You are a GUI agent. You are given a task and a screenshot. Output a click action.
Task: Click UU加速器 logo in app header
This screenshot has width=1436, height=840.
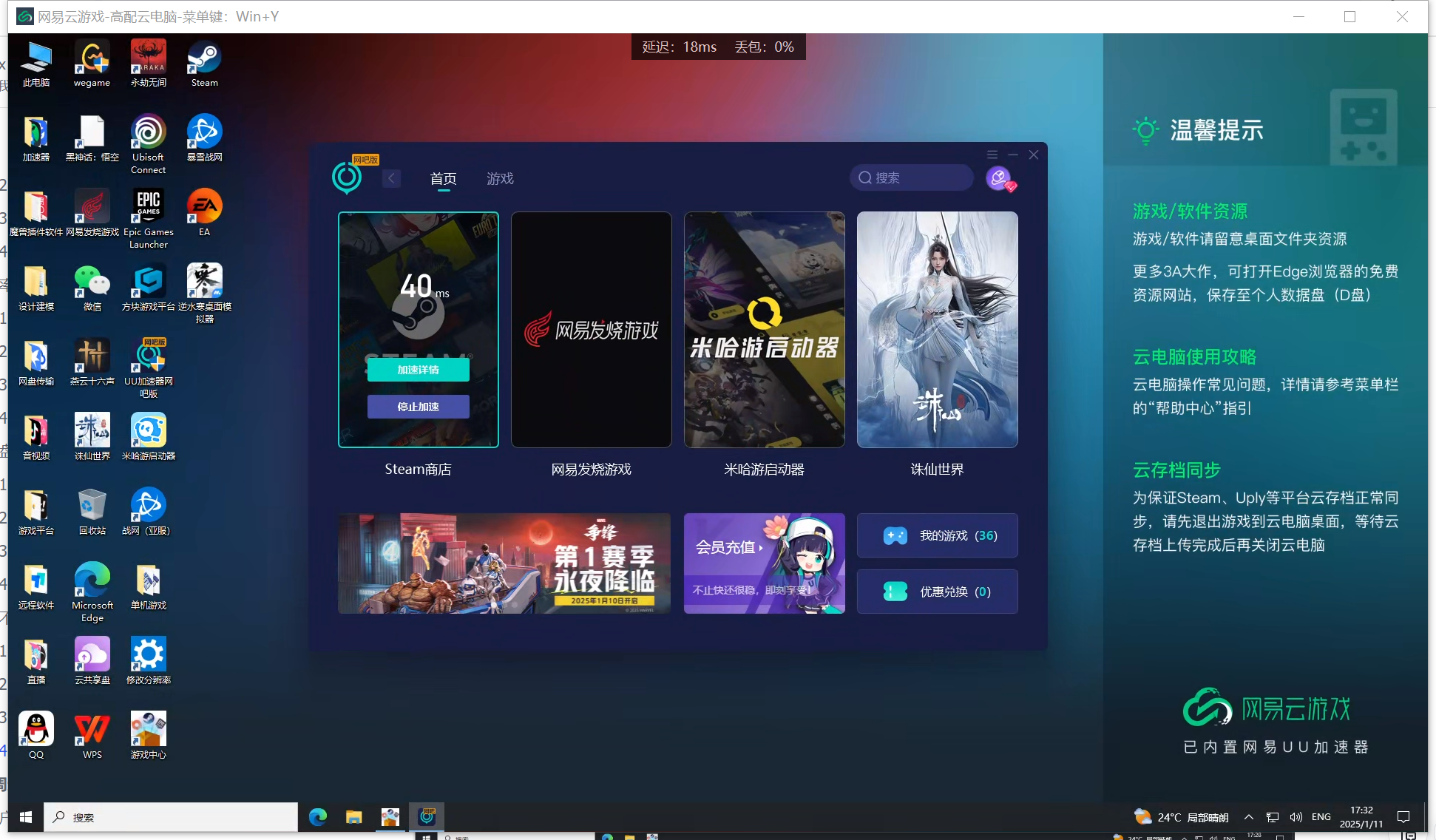[x=347, y=177]
